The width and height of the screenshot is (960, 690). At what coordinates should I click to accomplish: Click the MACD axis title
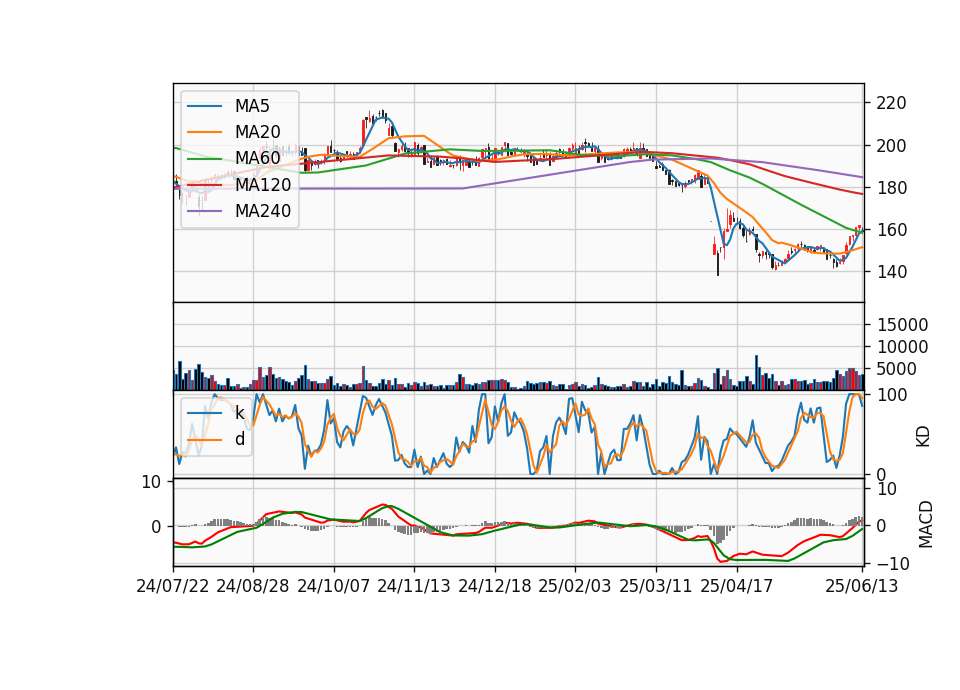[926, 525]
